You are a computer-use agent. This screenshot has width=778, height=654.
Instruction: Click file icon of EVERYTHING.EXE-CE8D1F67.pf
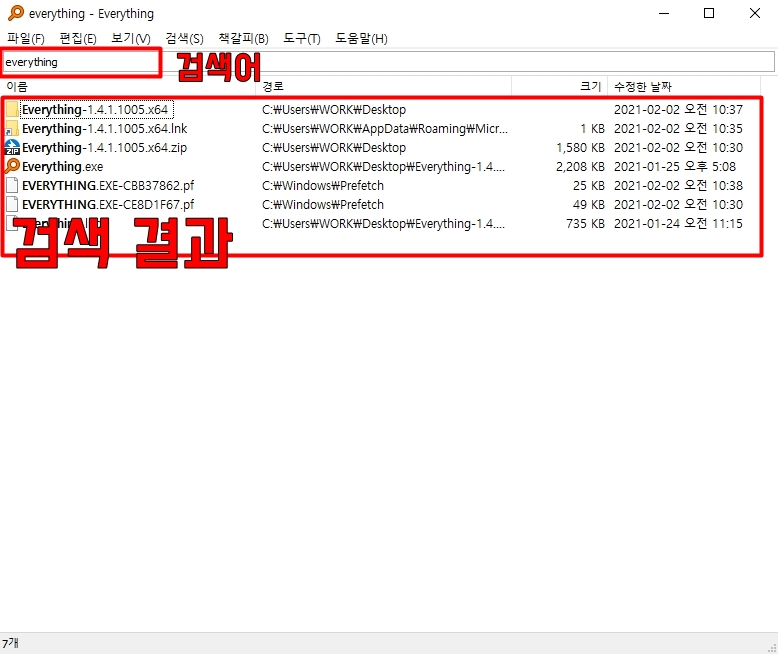[x=12, y=204]
